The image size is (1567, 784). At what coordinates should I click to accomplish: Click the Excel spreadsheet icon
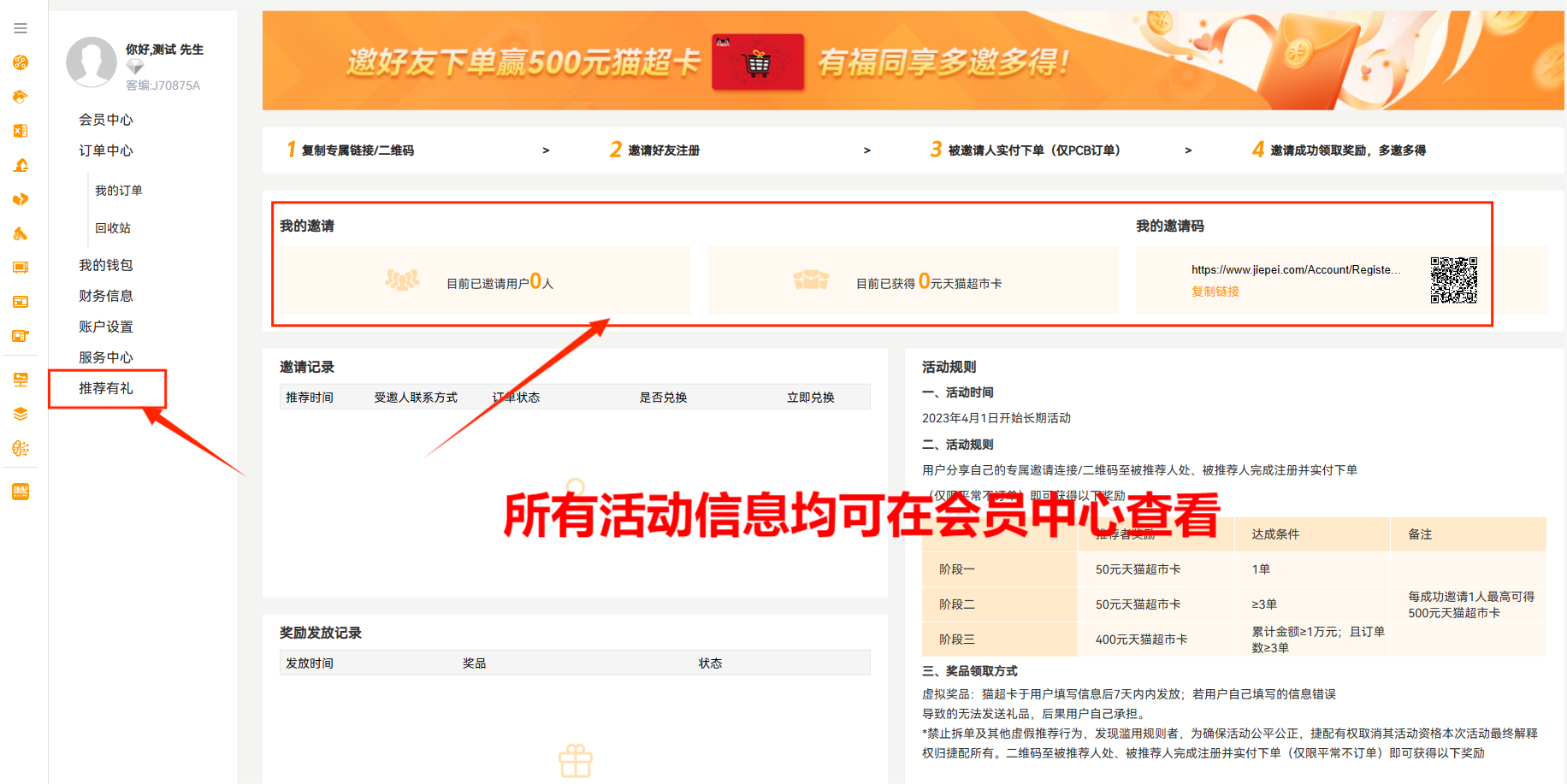click(x=21, y=131)
